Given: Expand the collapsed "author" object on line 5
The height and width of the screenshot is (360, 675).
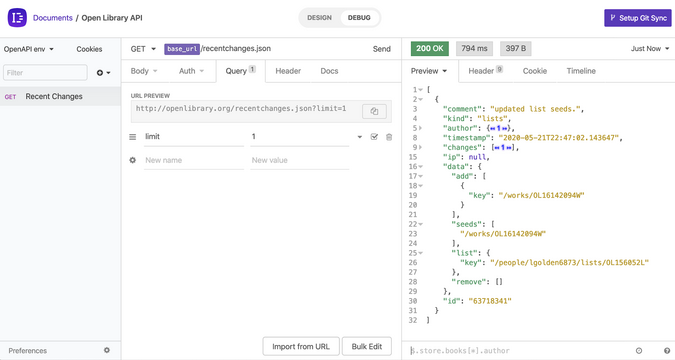Looking at the screenshot, I should tap(421, 128).
